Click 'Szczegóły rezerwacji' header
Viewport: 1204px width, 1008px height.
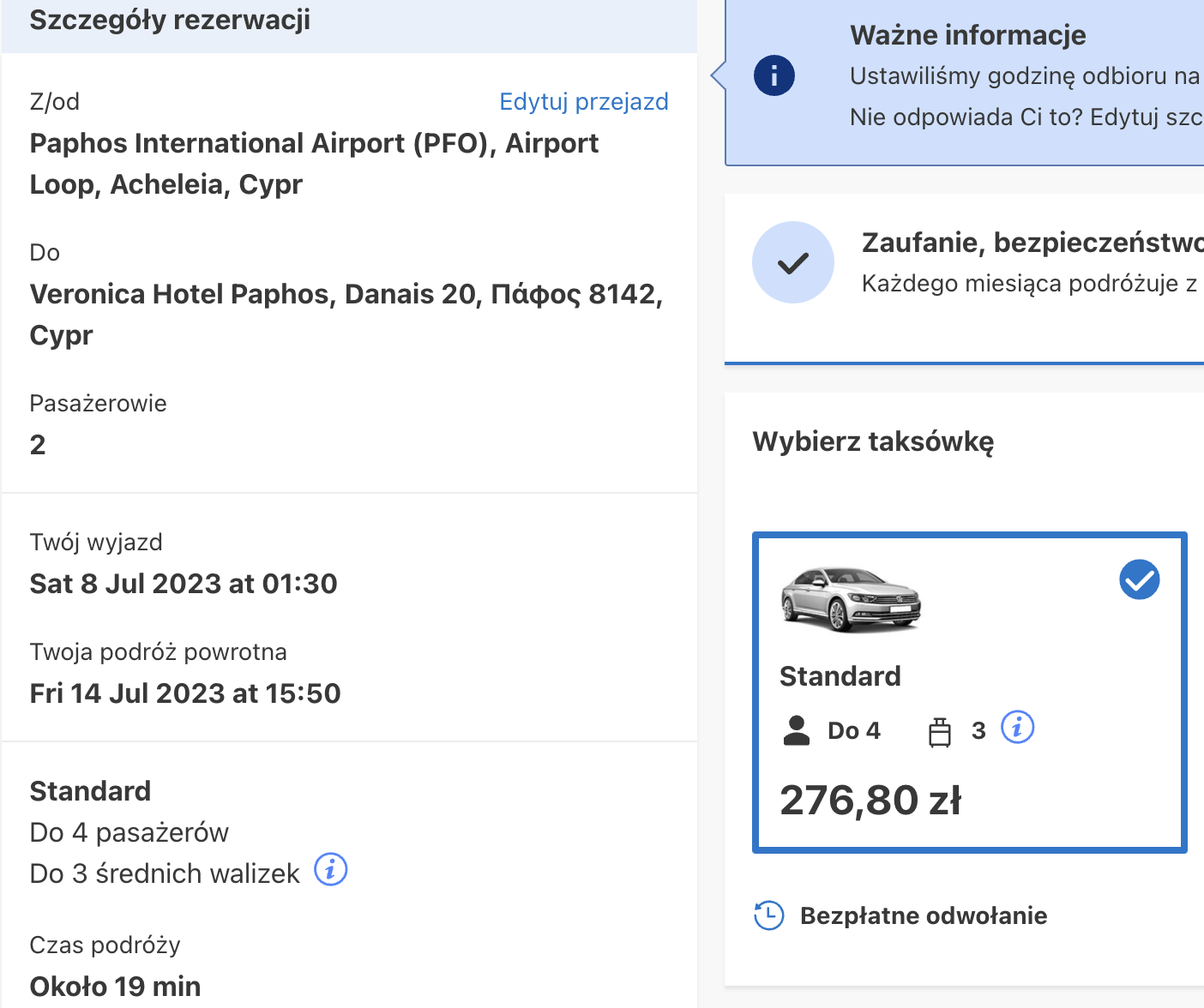click(170, 20)
